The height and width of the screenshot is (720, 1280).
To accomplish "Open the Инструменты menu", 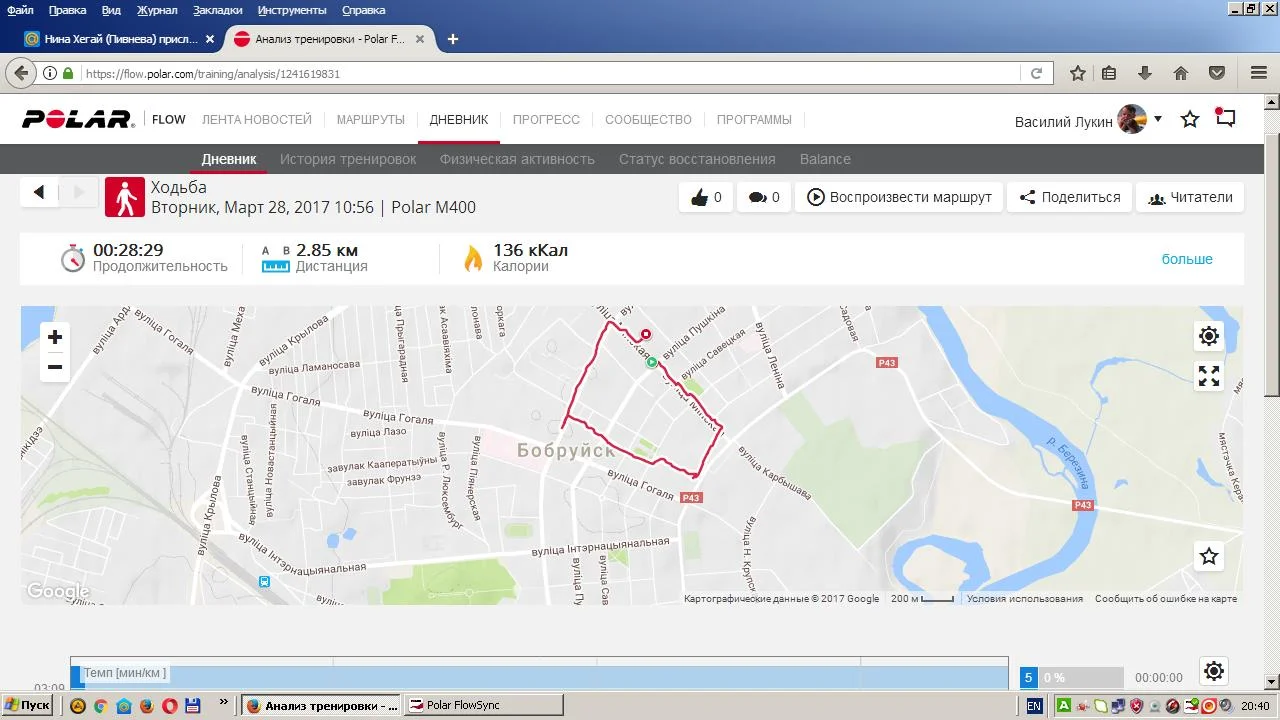I will click(292, 10).
